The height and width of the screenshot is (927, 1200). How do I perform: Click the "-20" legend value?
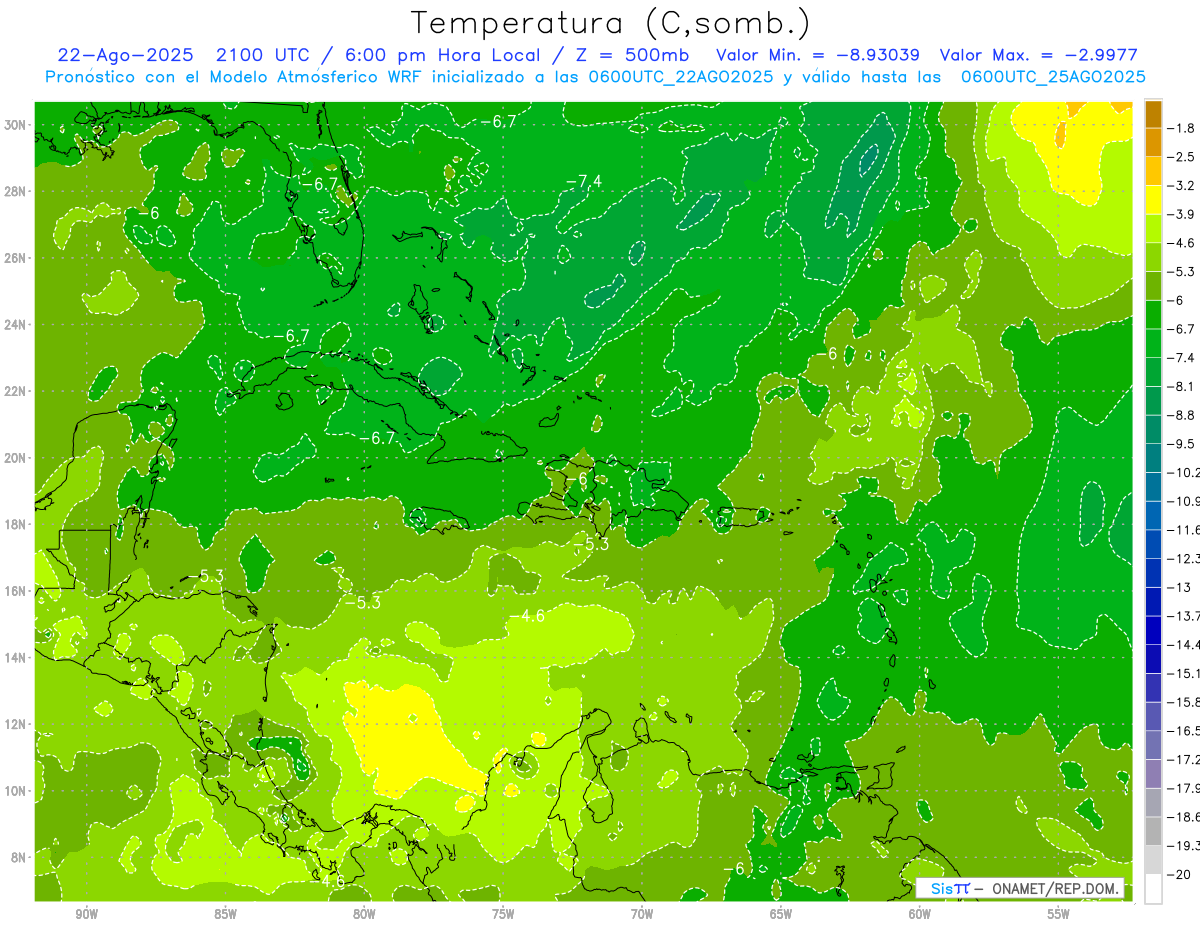click(1180, 874)
